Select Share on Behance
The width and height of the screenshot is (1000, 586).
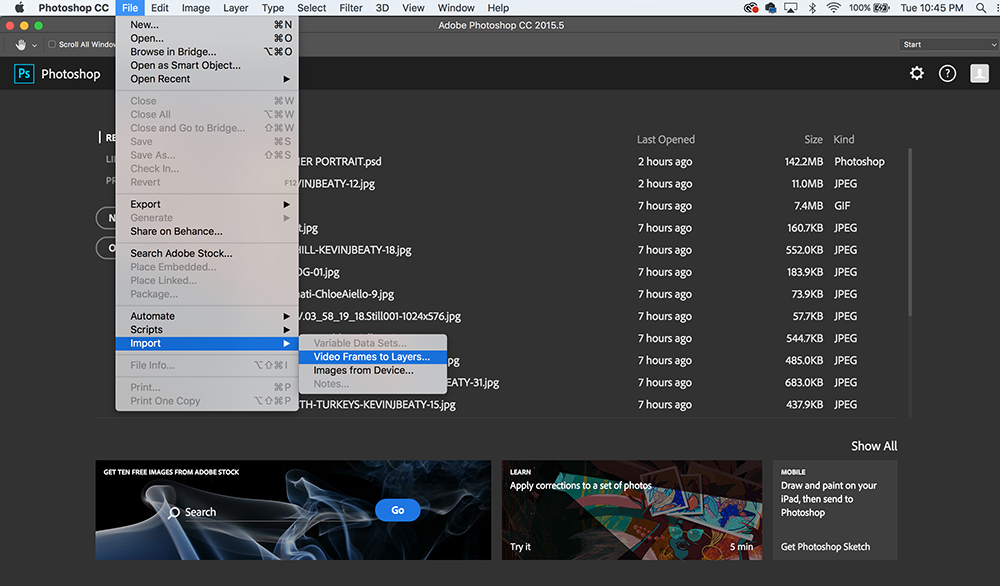(207, 231)
